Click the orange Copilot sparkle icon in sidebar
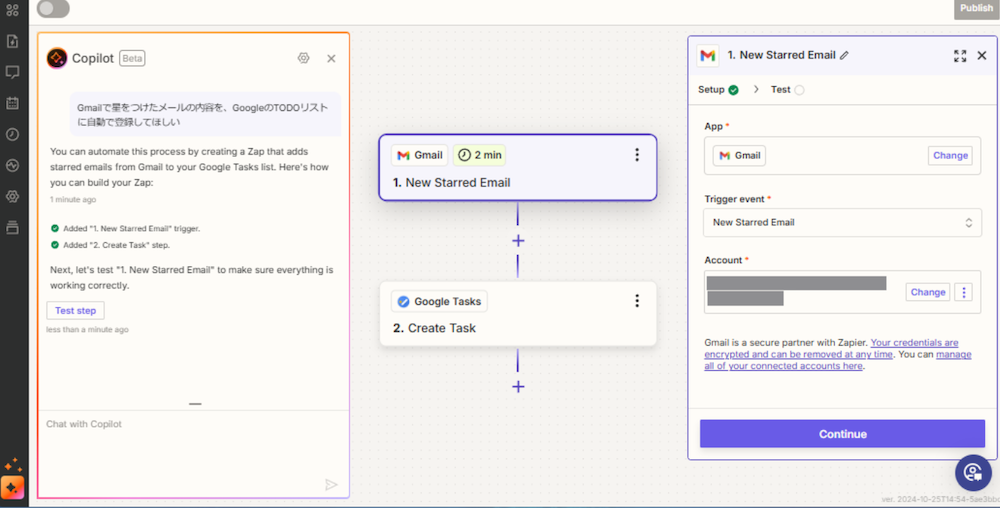Viewport: 1000px width, 508px height. pos(13,488)
